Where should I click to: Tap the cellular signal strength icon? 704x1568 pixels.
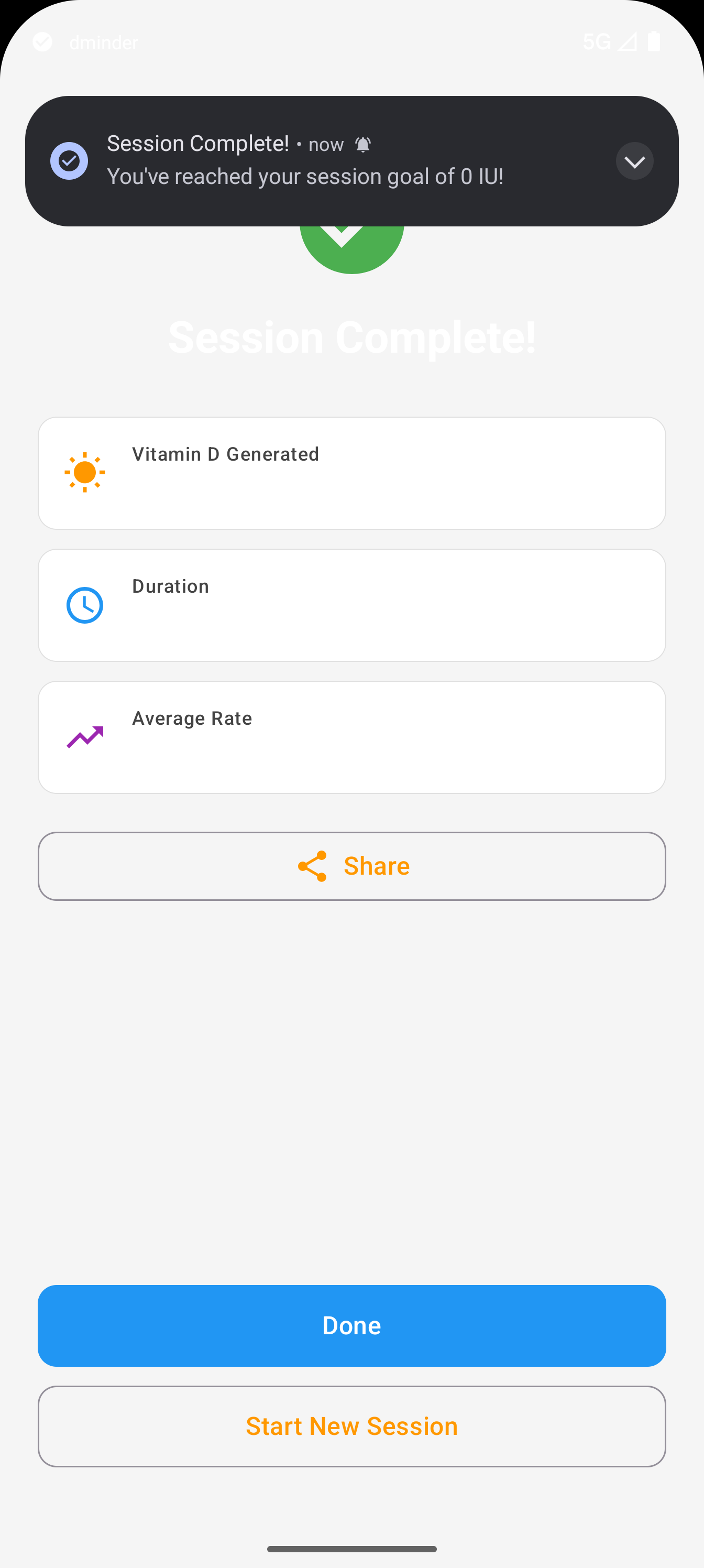(x=628, y=41)
